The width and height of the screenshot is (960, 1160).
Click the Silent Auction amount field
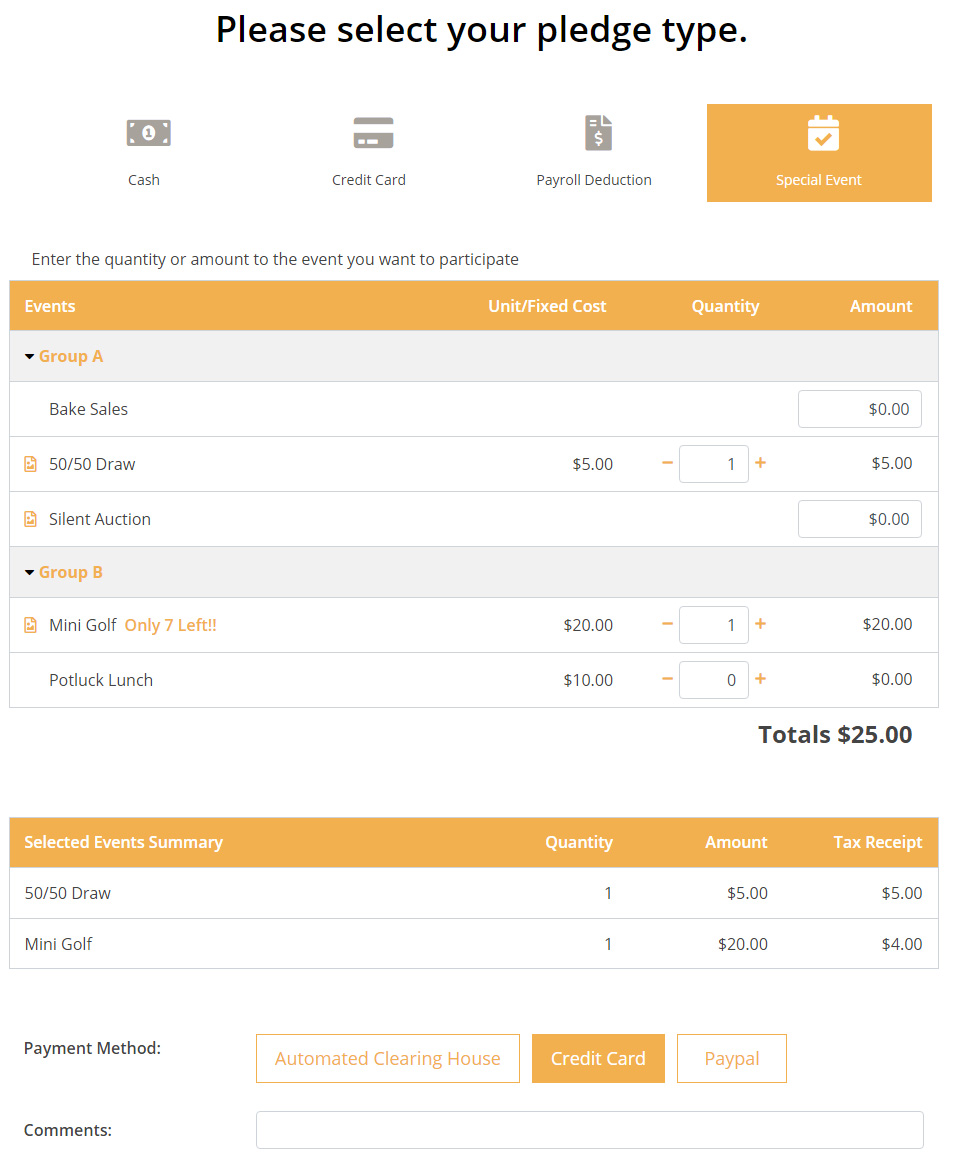coord(859,519)
